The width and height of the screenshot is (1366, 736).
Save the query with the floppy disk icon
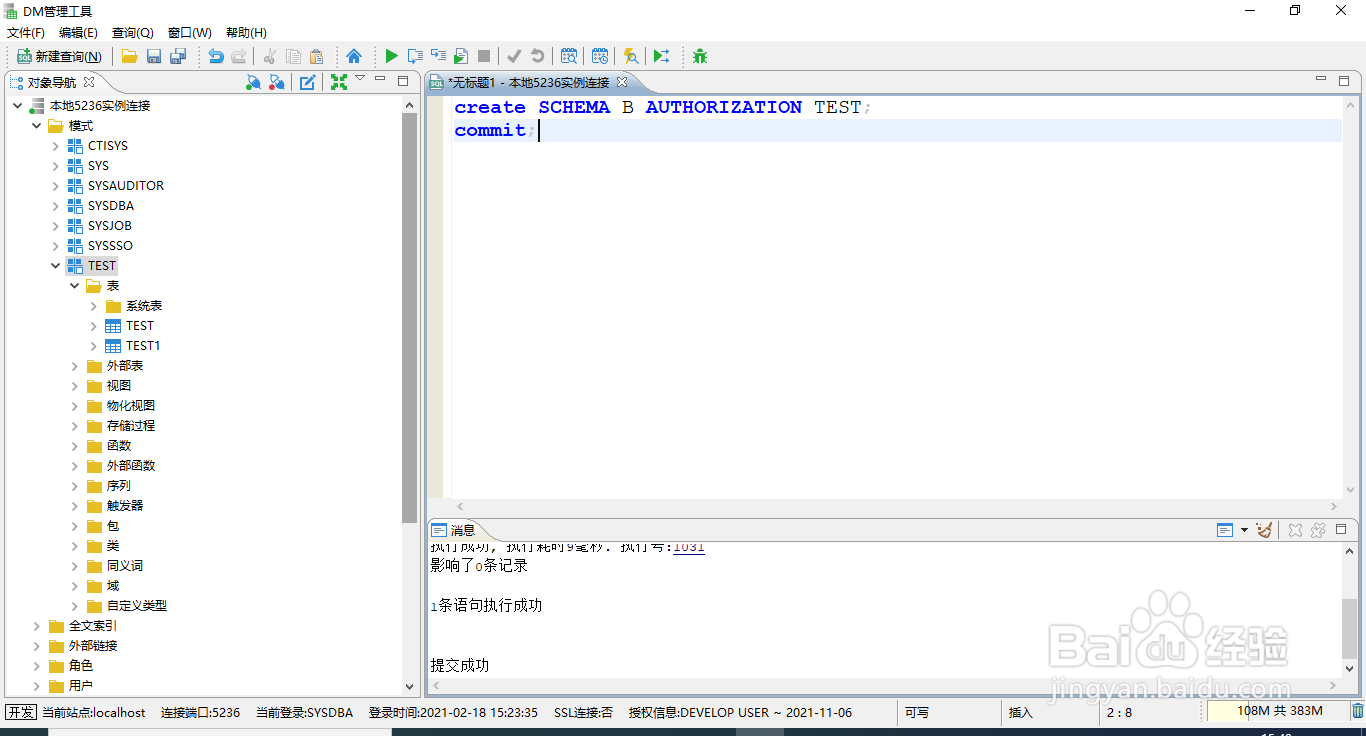(x=154, y=57)
